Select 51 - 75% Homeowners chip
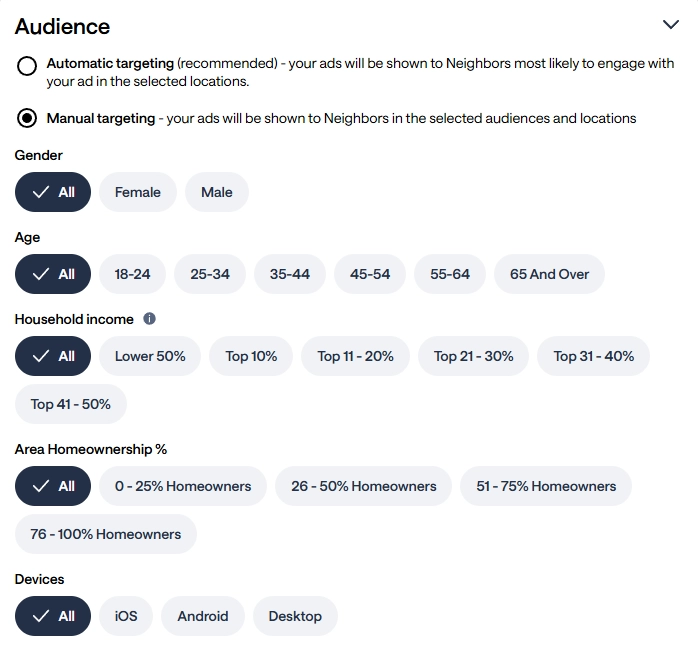Image resolution: width=698 pixels, height=651 pixels. [546, 486]
